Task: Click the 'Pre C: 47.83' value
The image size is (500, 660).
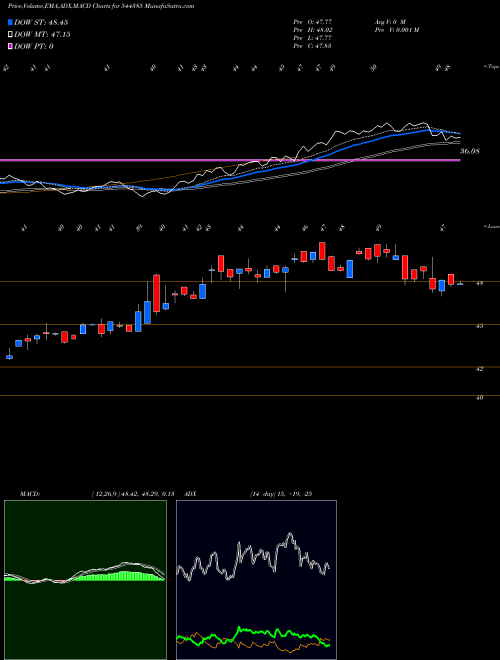Action: [x=313, y=46]
